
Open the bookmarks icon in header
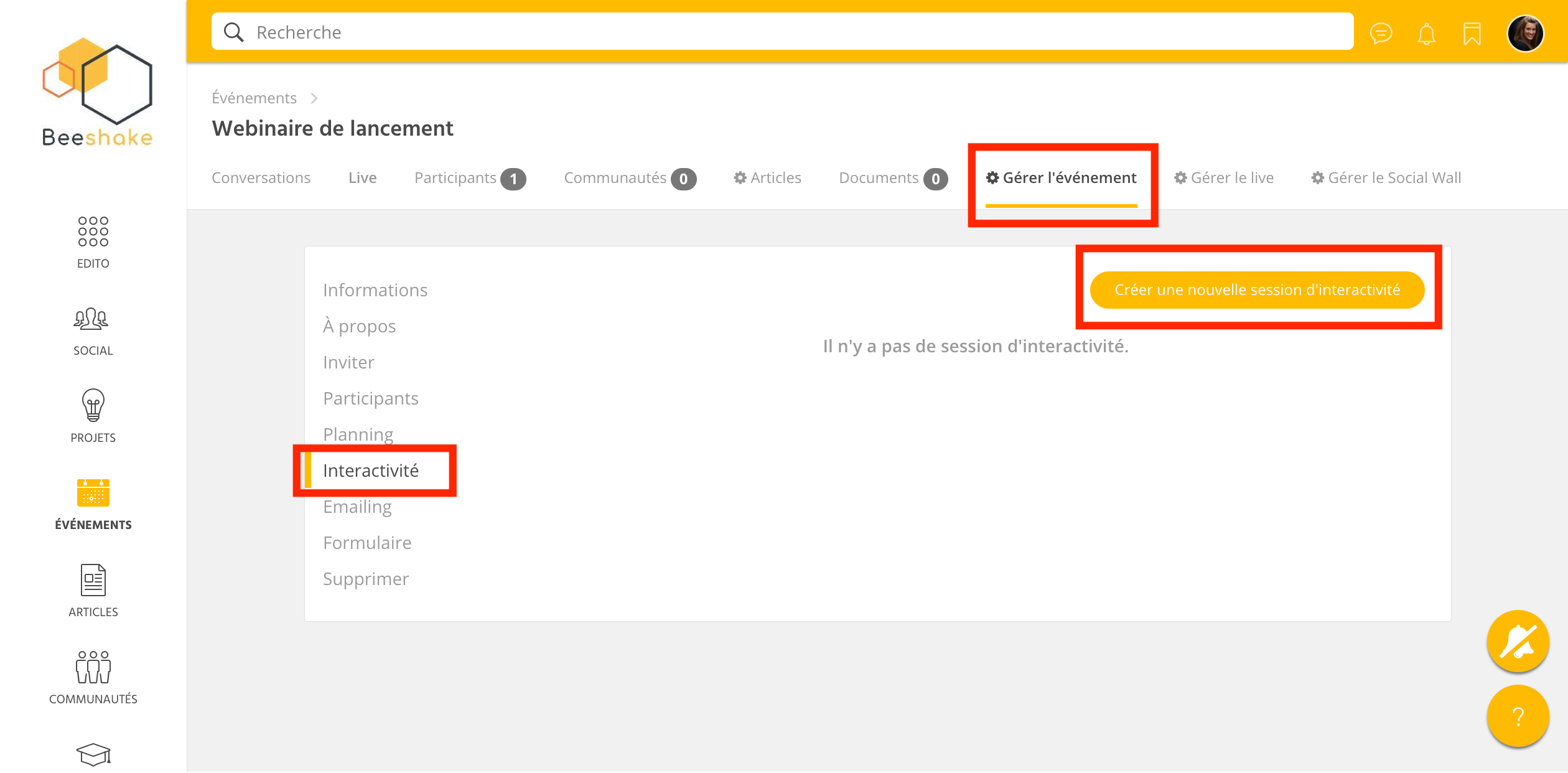click(1472, 33)
